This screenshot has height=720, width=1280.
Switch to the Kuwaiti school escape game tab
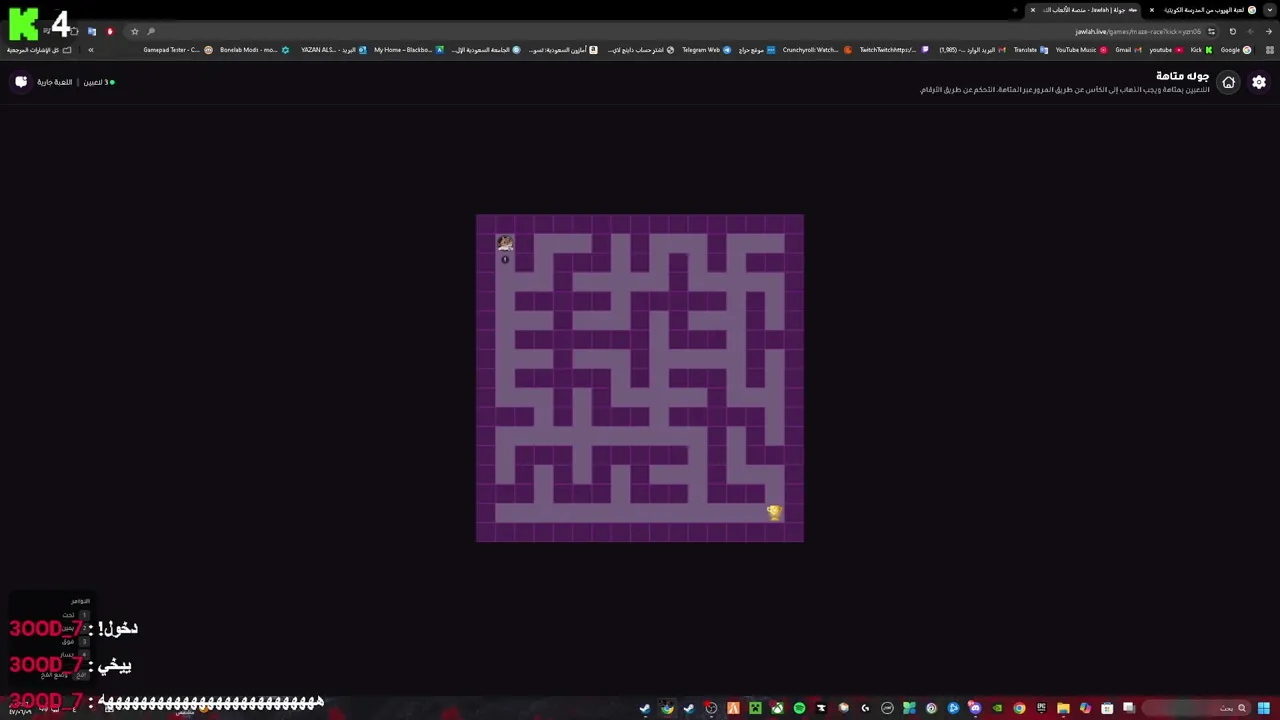click(x=1201, y=10)
